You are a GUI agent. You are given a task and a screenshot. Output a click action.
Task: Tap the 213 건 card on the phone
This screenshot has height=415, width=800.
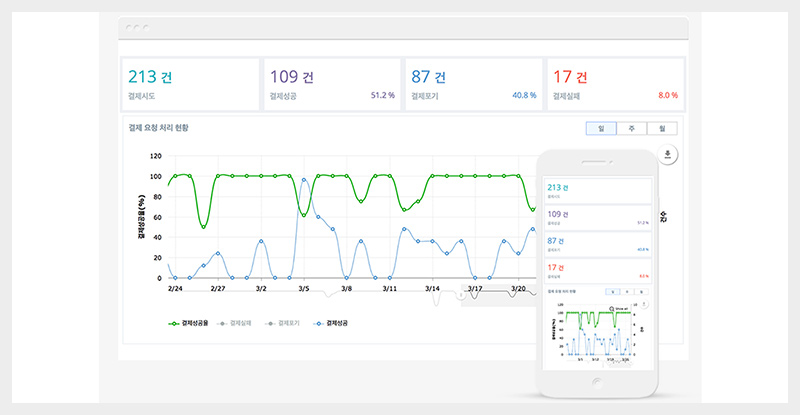[597, 191]
